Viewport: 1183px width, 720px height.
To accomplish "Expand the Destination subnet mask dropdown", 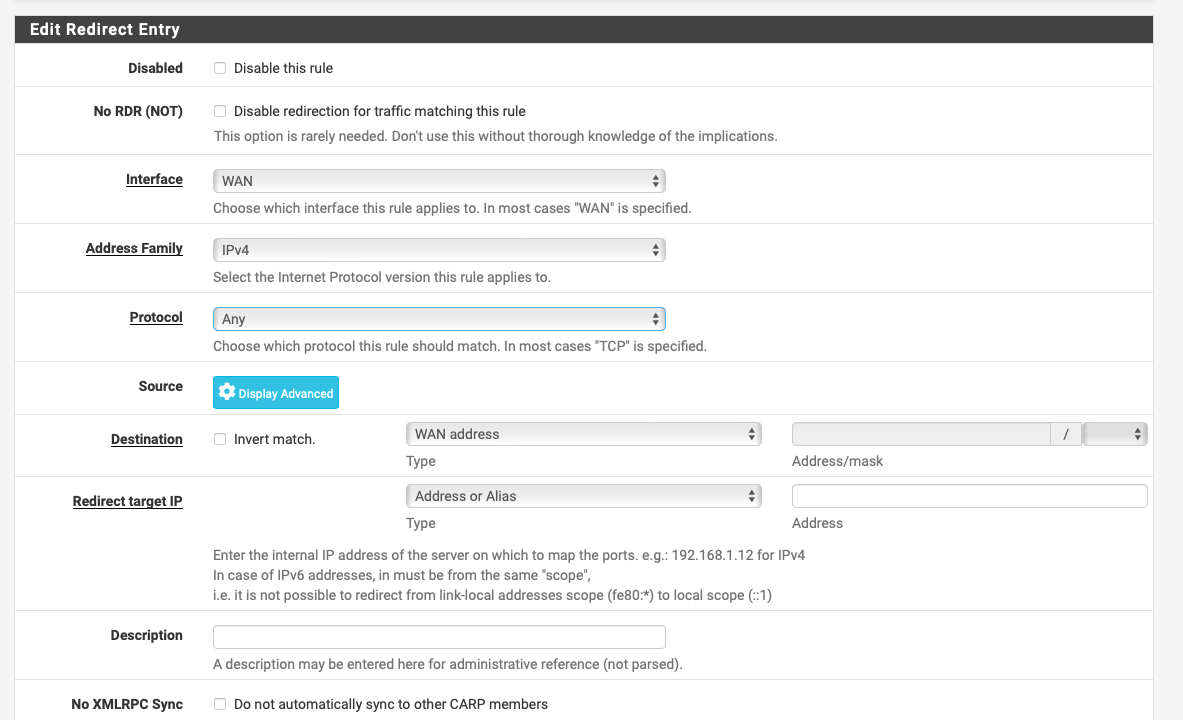I will (1115, 434).
